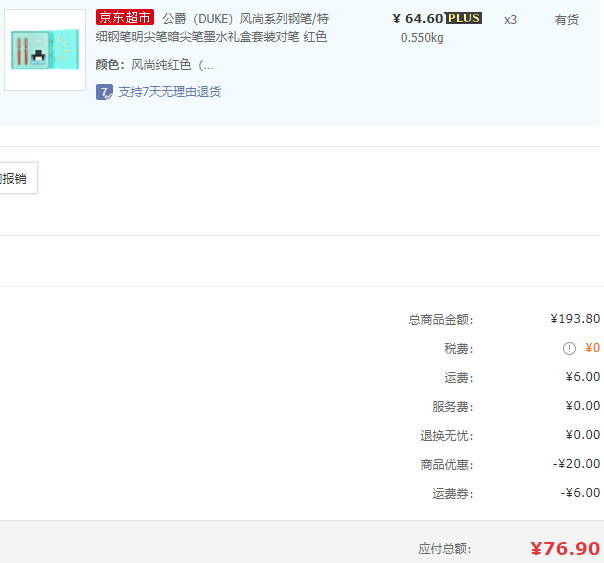Screen dimensions: 604x563
Task: Click the PLUS member price badge
Action: click(464, 18)
